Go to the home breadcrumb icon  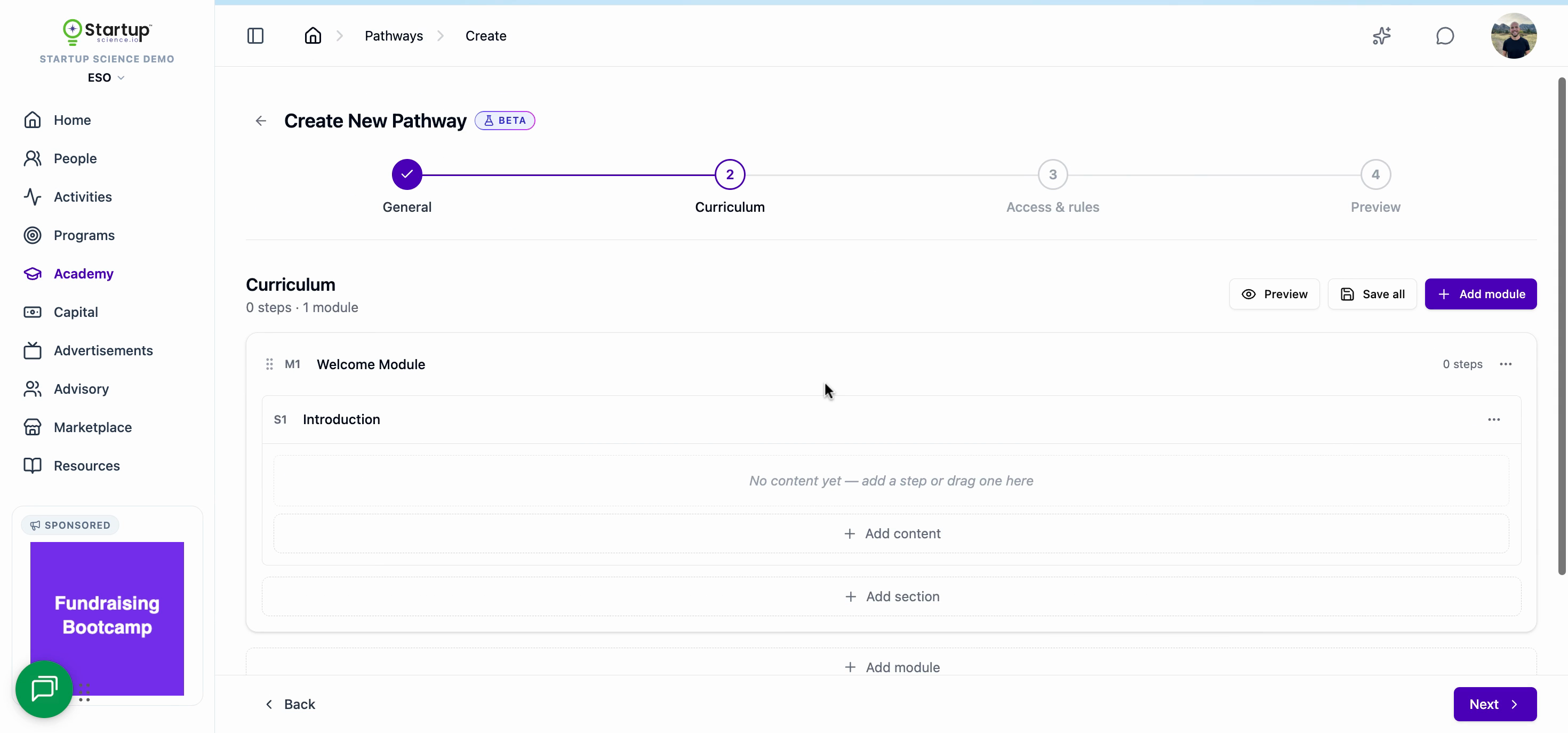[x=313, y=36]
